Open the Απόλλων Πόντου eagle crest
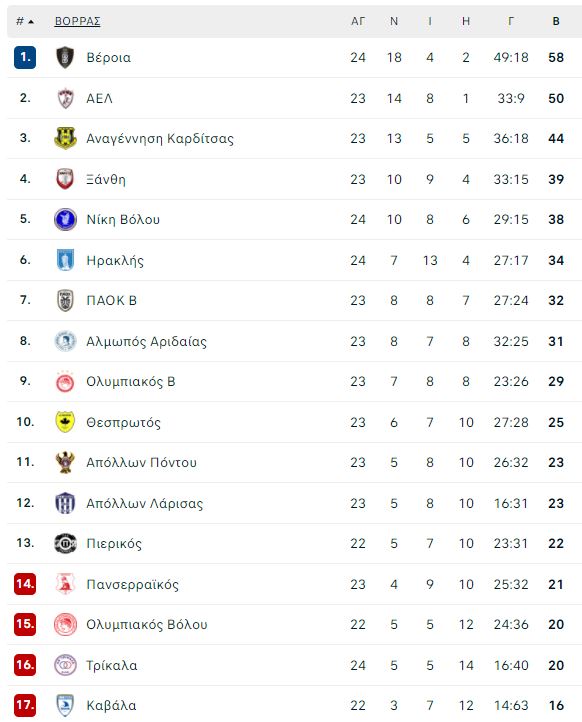Viewport: 582px width, 722px height. pyautogui.click(x=65, y=462)
